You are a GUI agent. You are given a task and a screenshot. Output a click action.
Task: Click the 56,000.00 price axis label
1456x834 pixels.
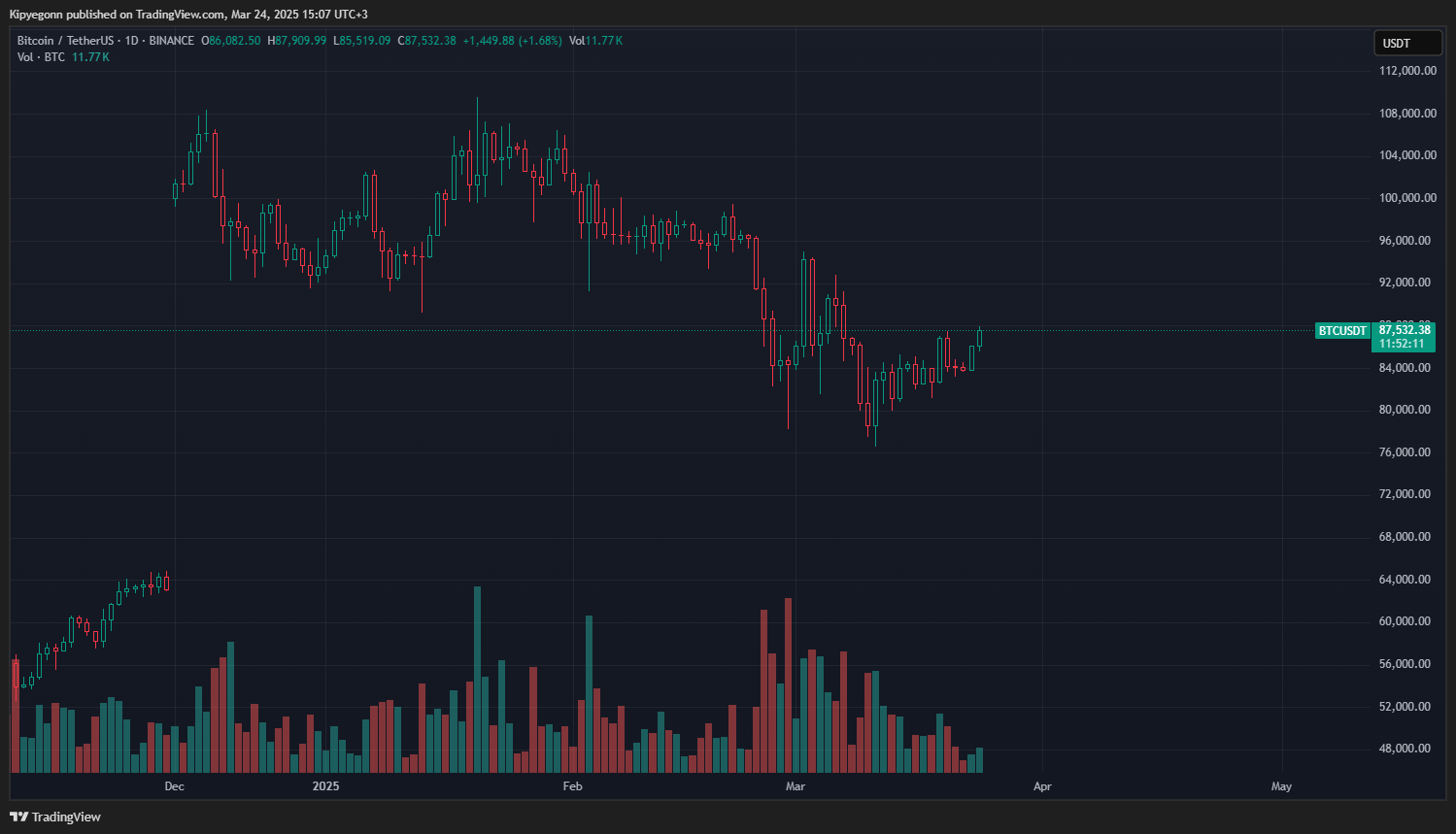click(1405, 664)
